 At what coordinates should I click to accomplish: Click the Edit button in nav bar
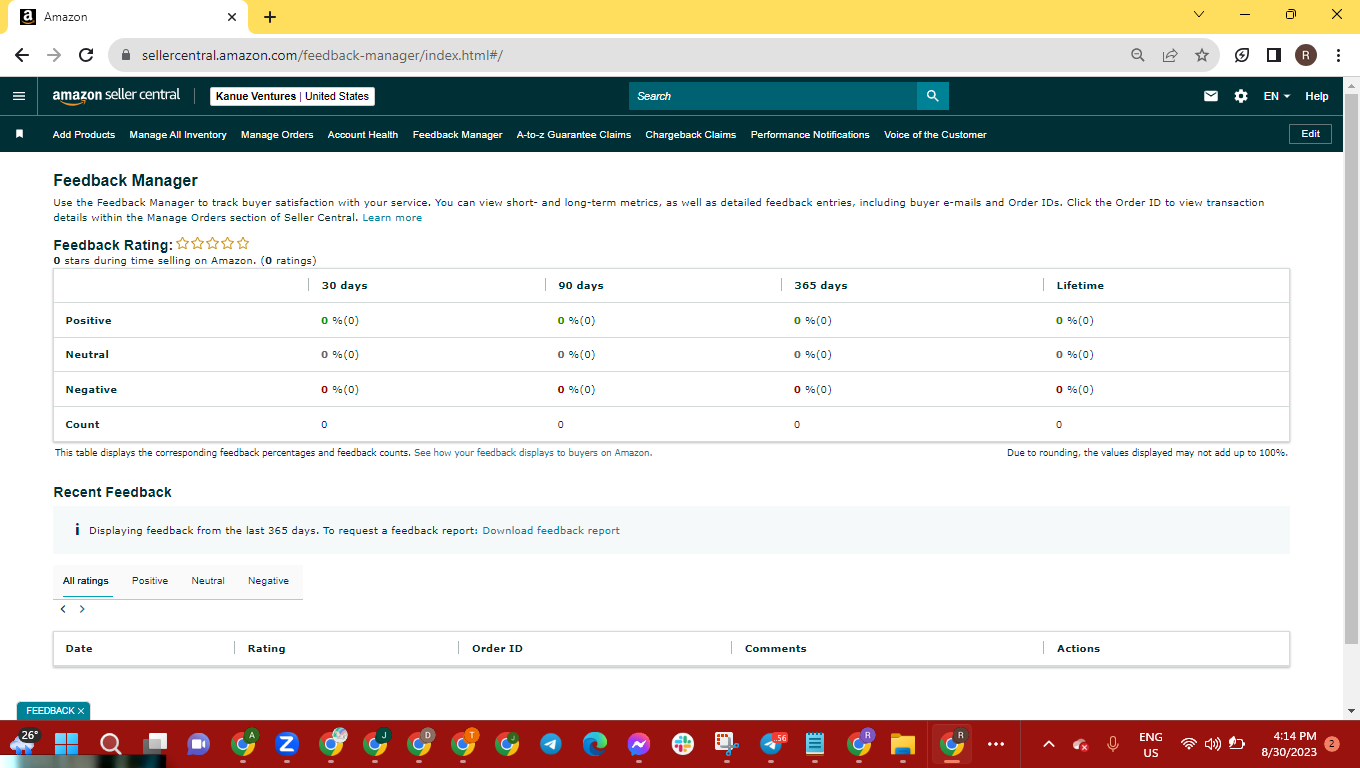(1310, 134)
